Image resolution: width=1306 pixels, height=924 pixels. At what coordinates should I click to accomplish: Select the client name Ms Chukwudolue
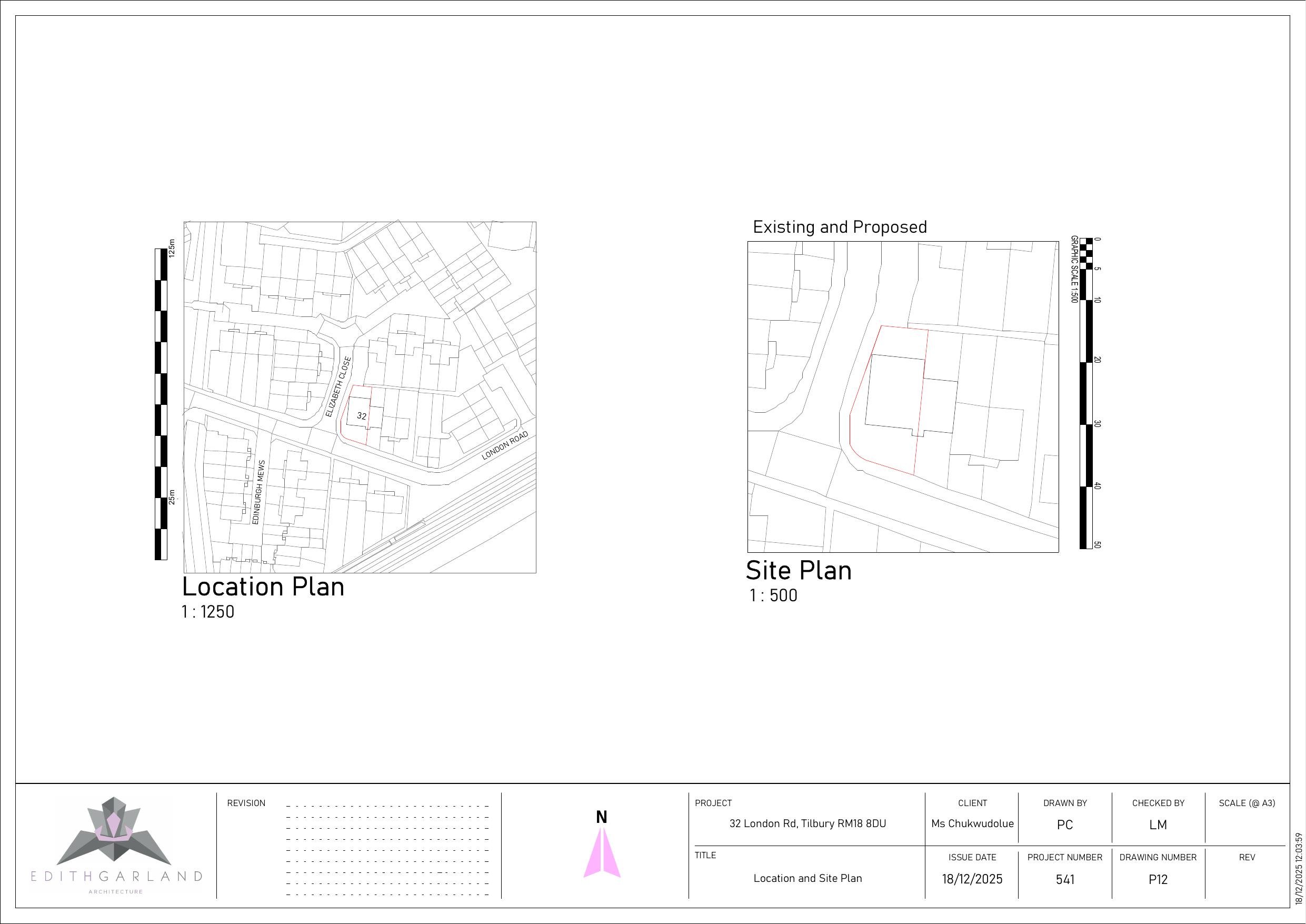(972, 824)
